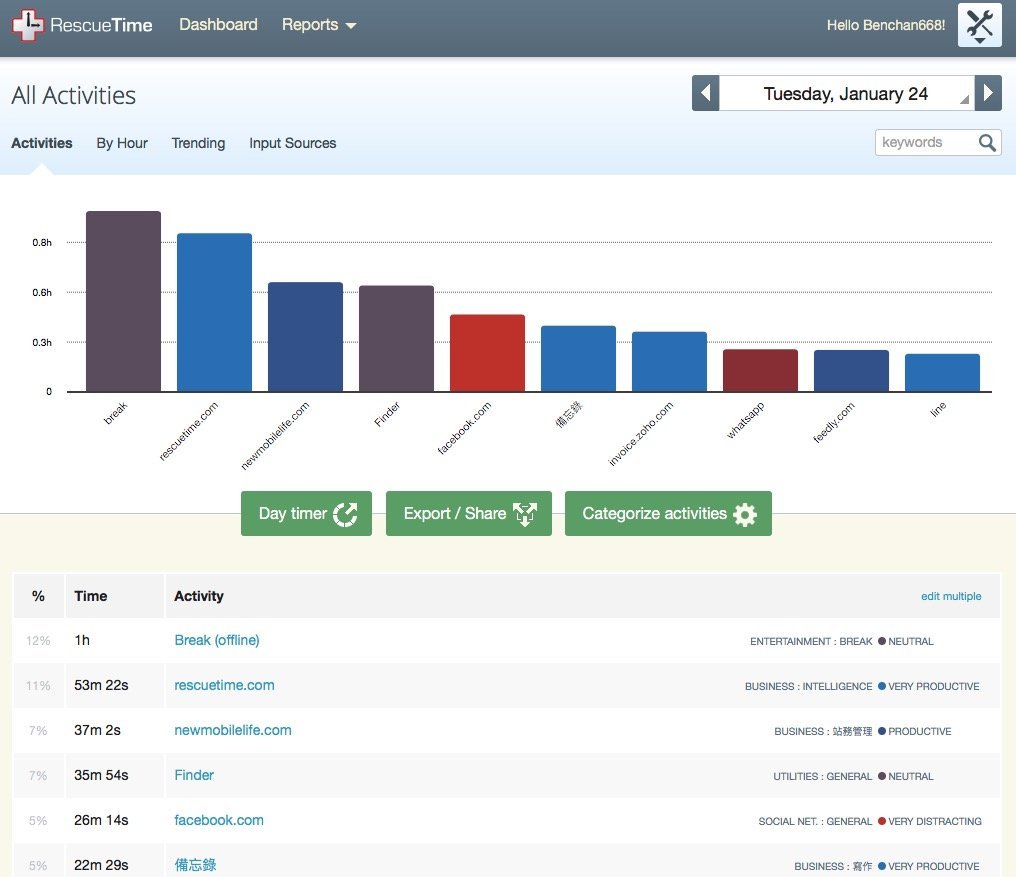Image resolution: width=1016 pixels, height=877 pixels.
Task: Open the Finder activity link
Action: coord(194,775)
